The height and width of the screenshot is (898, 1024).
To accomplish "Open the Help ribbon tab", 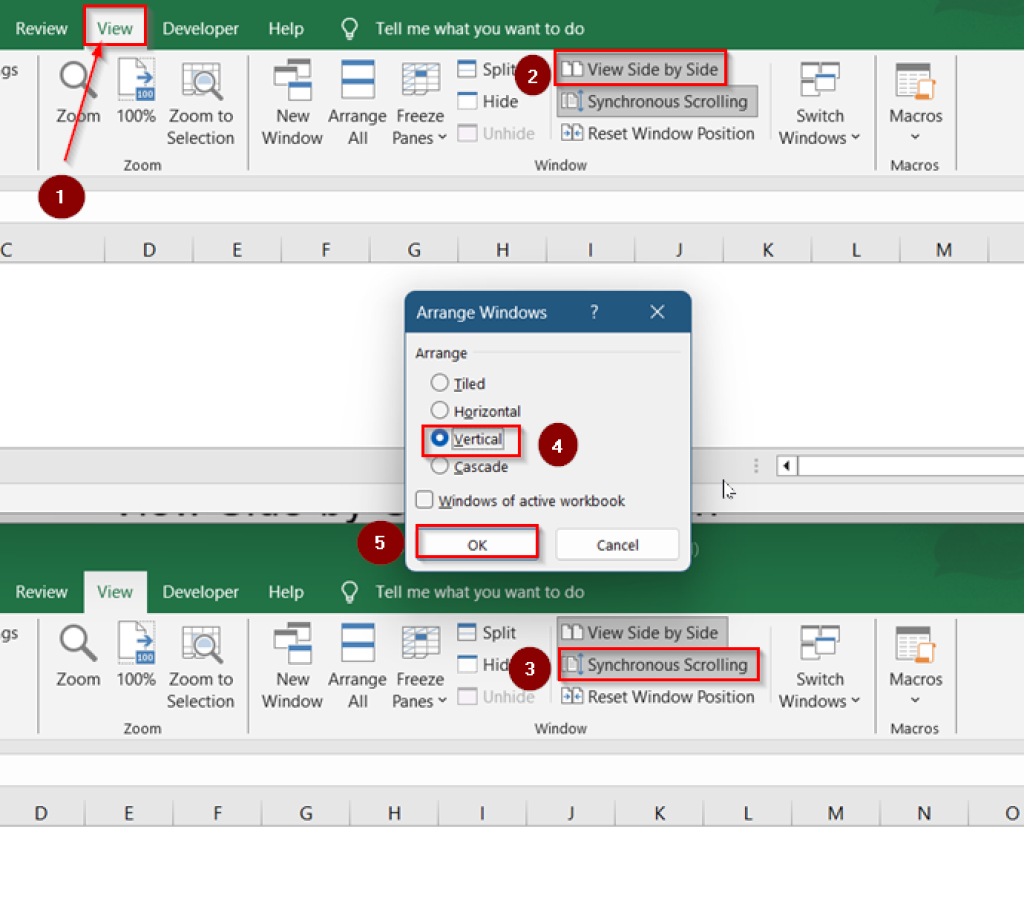I will tap(285, 28).
